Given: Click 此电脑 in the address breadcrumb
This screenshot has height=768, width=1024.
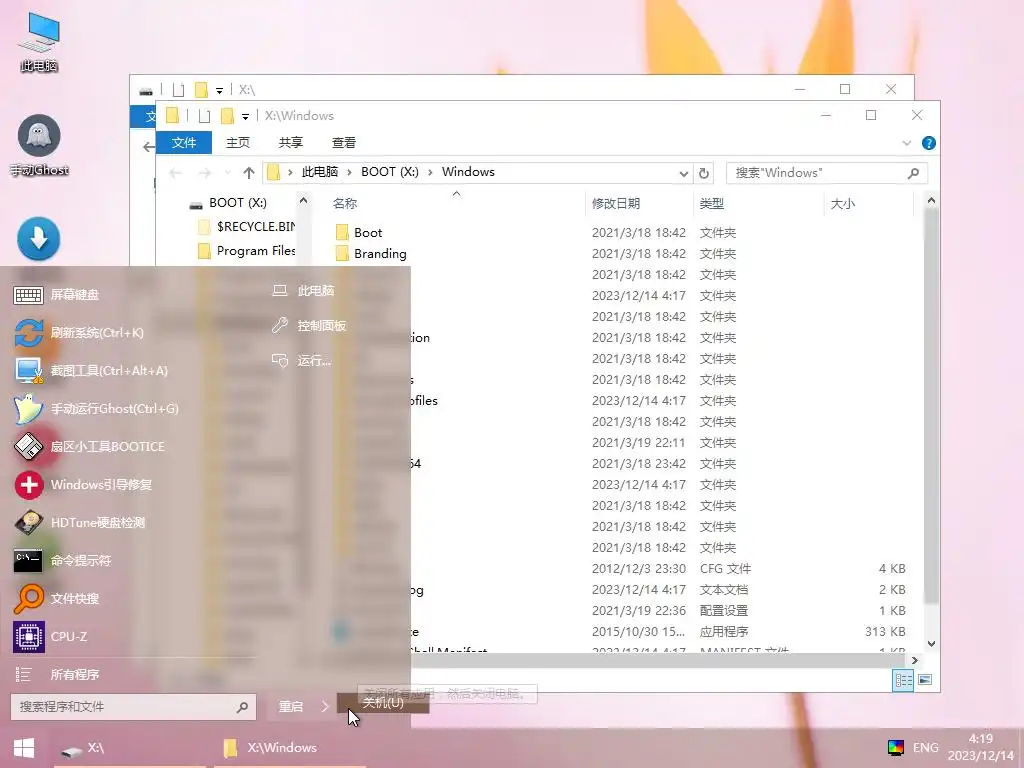Looking at the screenshot, I should pyautogui.click(x=319, y=172).
